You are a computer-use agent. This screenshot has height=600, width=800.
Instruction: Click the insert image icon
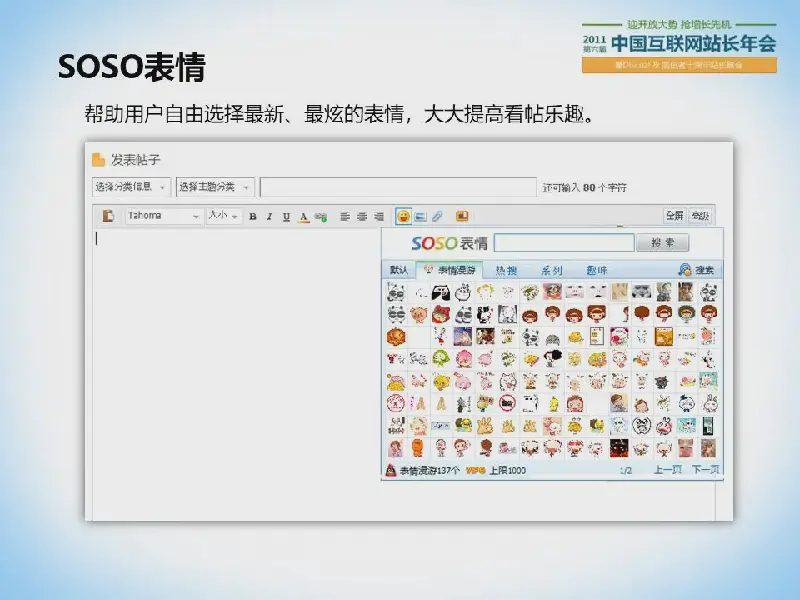420,217
